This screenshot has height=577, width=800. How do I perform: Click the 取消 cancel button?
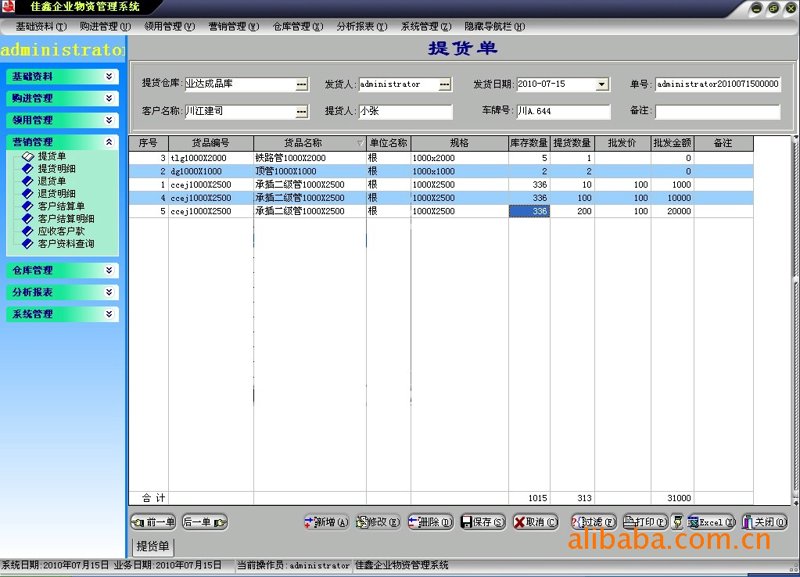[x=535, y=522]
